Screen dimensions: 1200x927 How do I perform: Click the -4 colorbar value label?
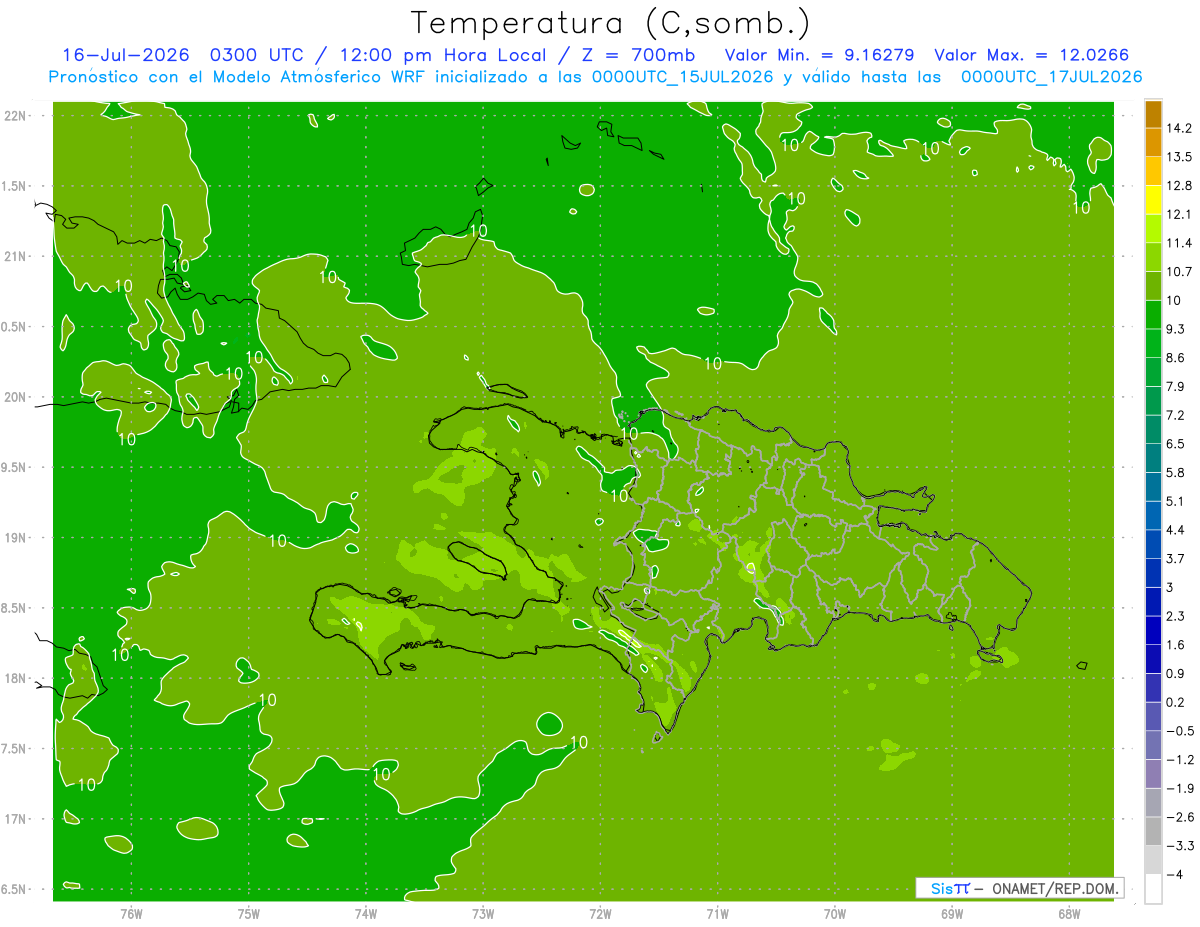[1175, 876]
